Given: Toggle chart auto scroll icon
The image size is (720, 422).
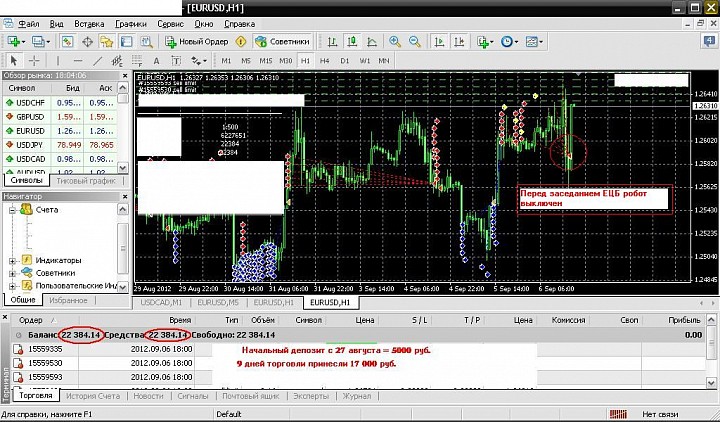Looking at the screenshot, I should 439,42.
